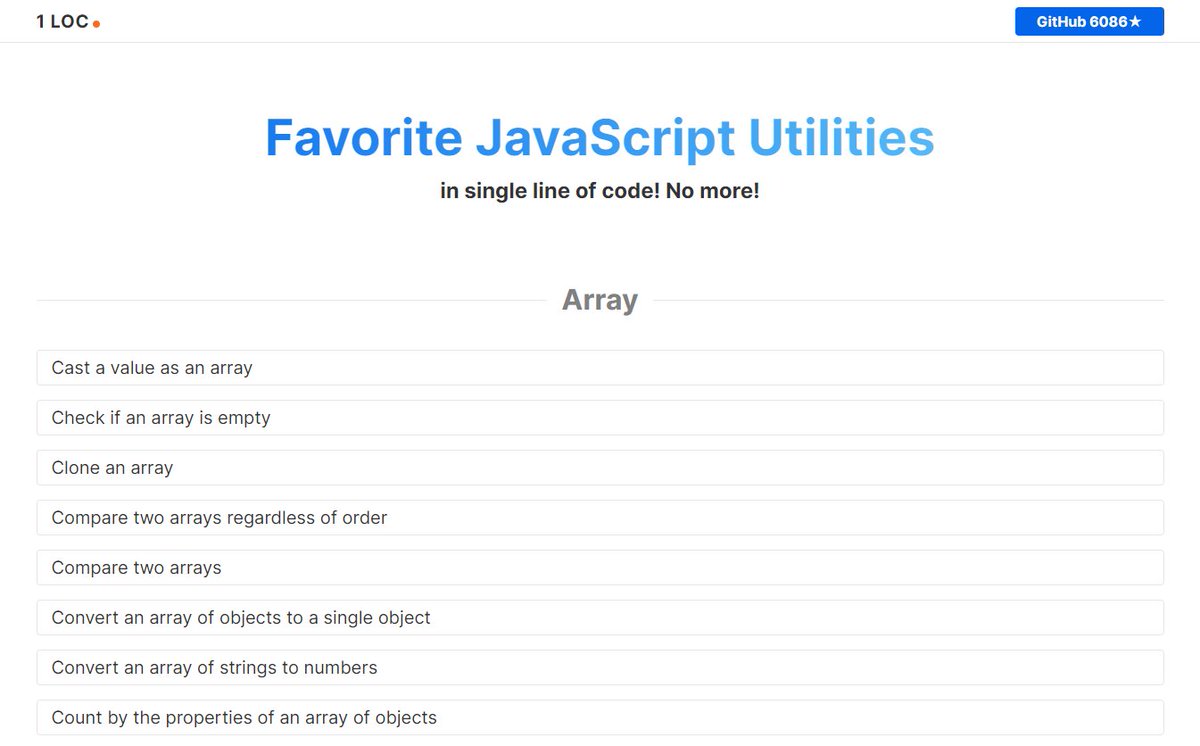Viewport: 1200px width, 746px height.
Task: Expand 'Cast a value as an array'
Action: pyautogui.click(x=600, y=367)
